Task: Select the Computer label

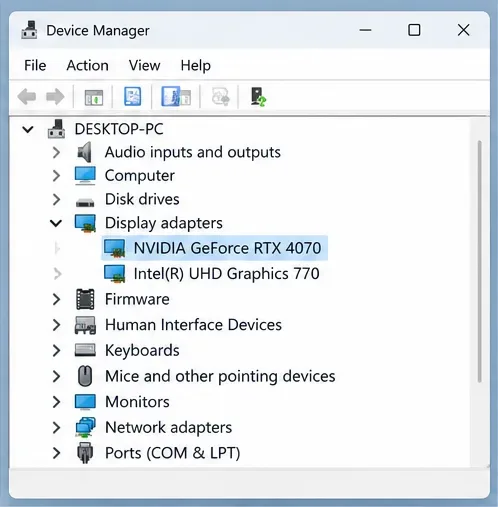Action: point(140,176)
